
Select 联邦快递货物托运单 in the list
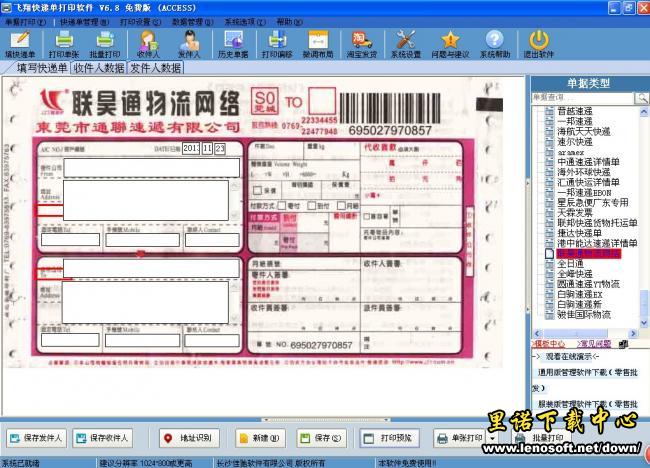click(597, 223)
